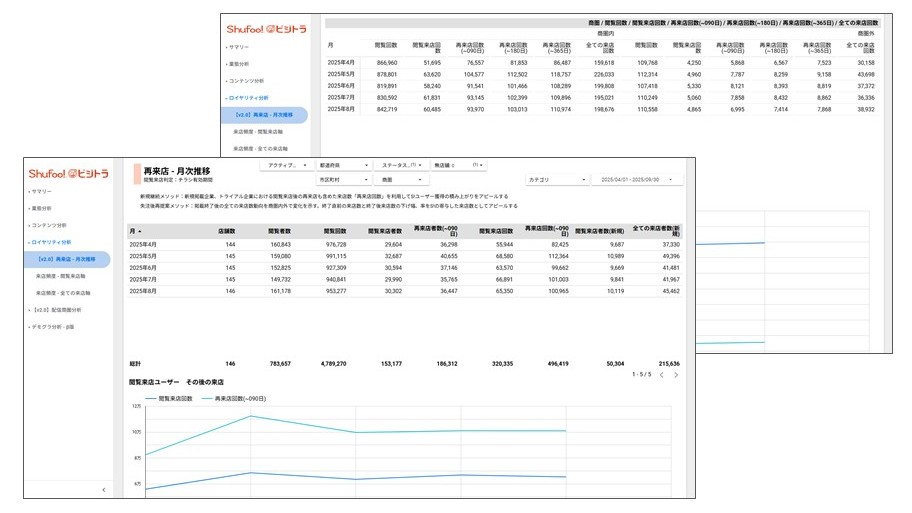Image resolution: width=912 pixels, height=513 pixels.
Task: Open 来店頻度 - 全ての来店軸 in front sidebar
Action: (x=64, y=293)
